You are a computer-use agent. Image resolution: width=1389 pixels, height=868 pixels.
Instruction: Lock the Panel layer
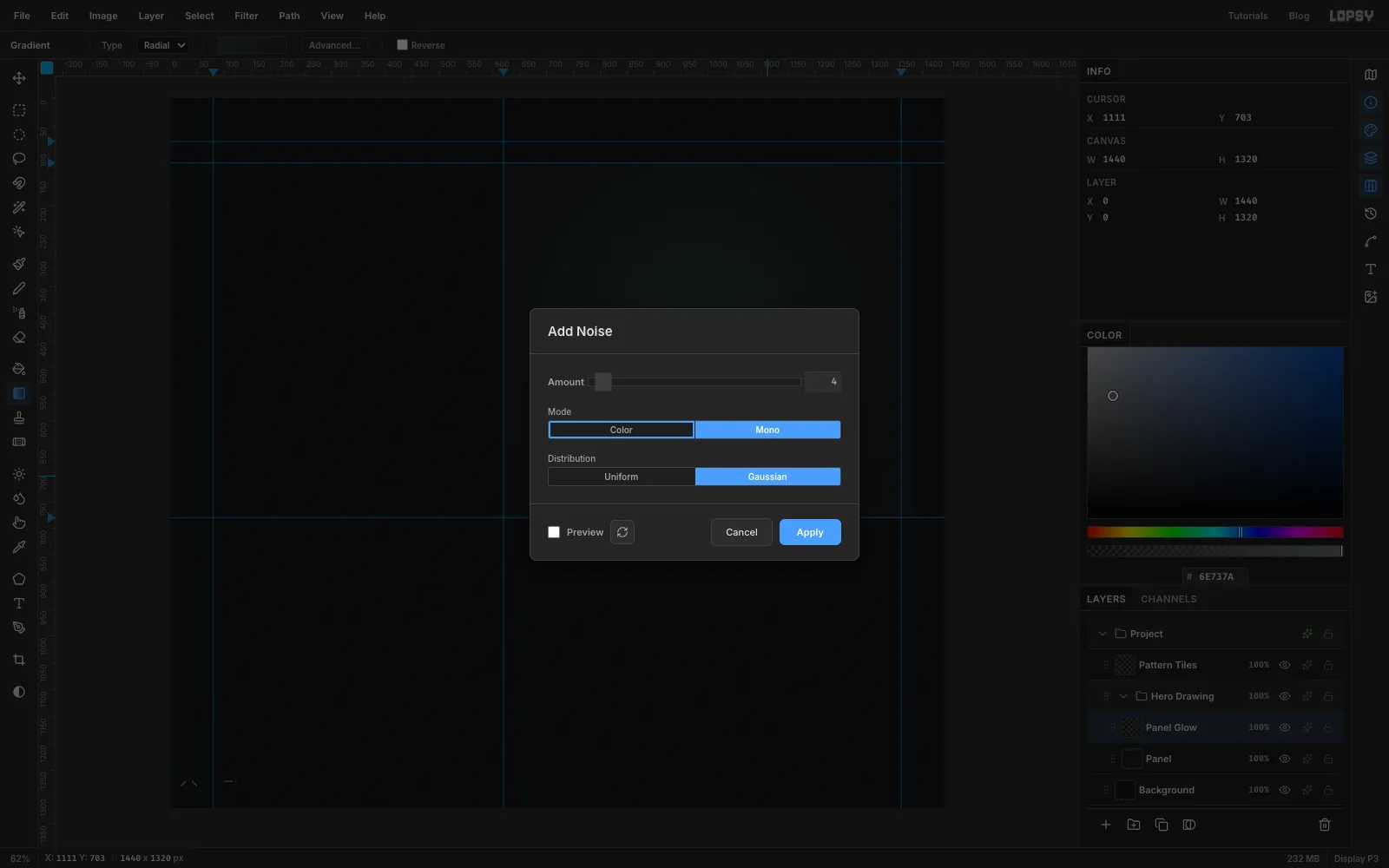coord(1328,759)
